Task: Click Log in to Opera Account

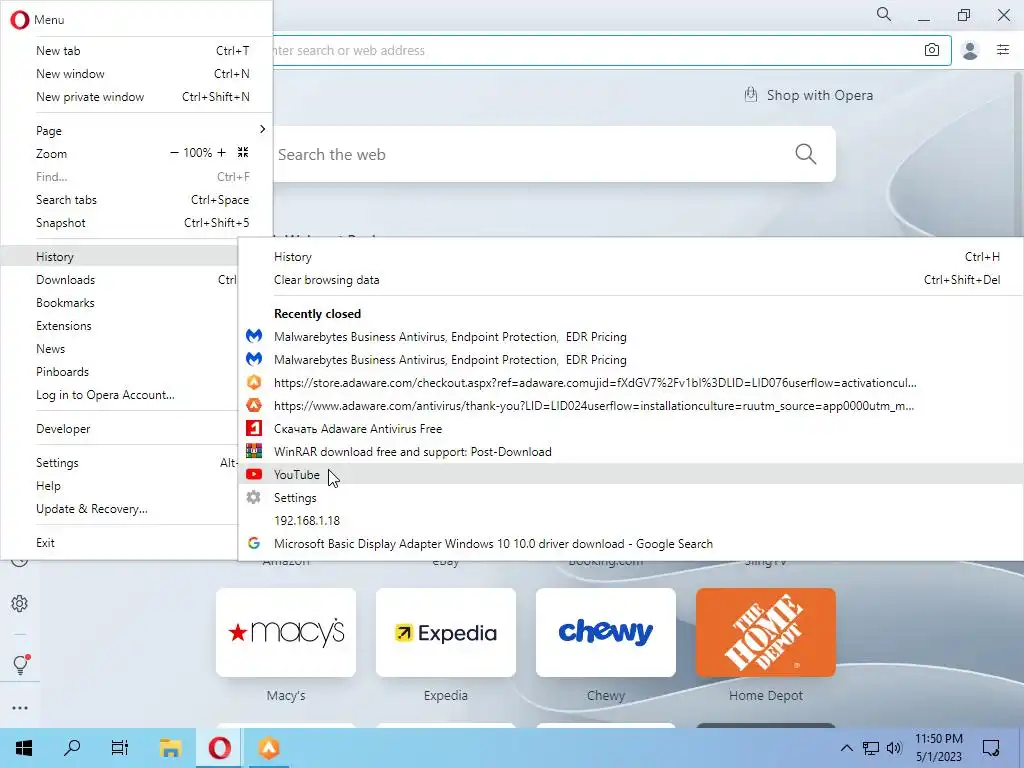Action: [x=119, y=394]
